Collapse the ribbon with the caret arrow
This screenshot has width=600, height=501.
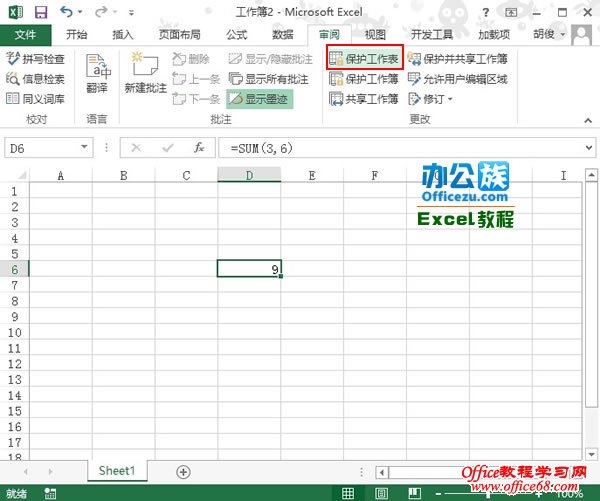pos(588,121)
